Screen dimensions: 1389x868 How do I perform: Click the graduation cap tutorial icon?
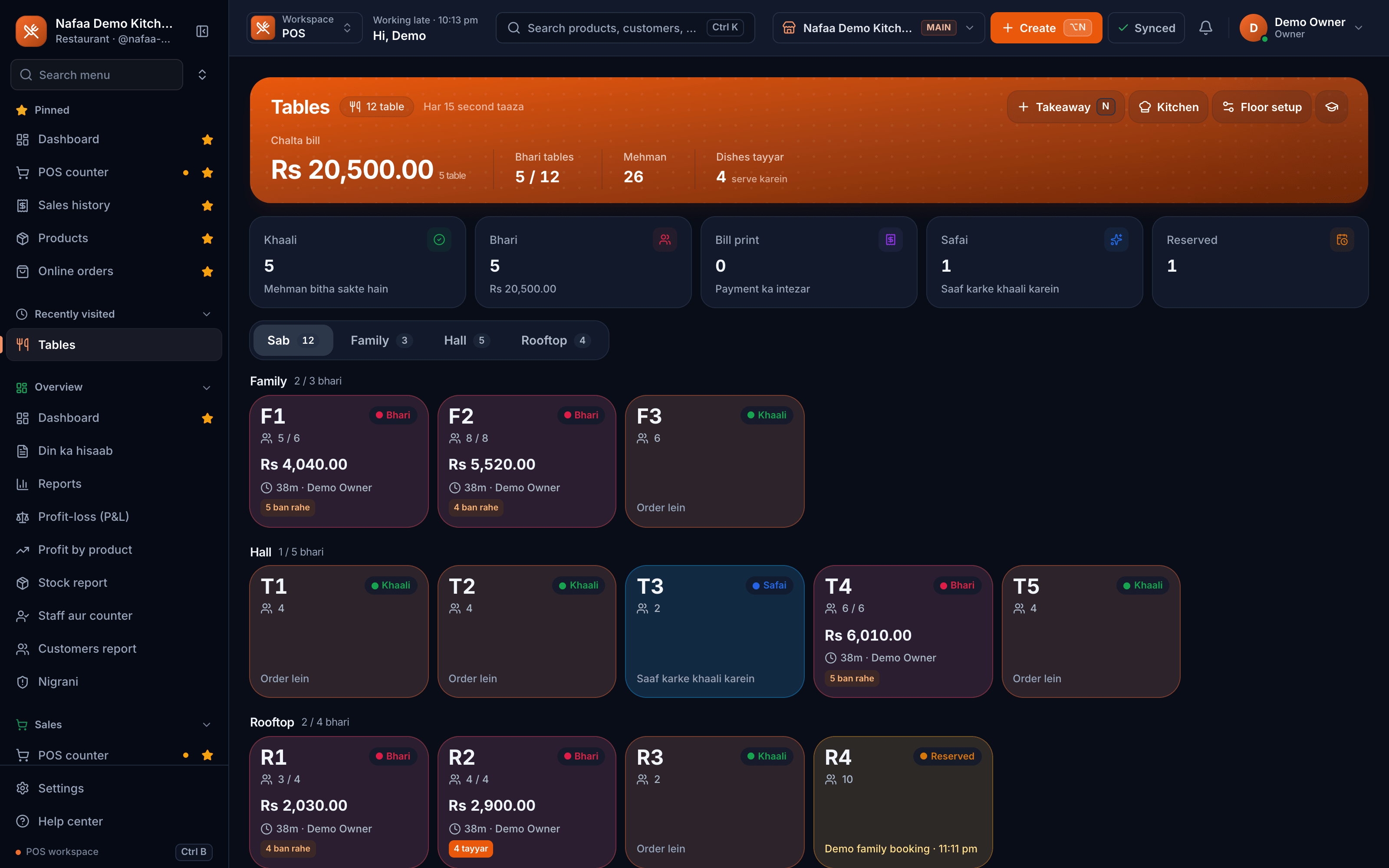pyautogui.click(x=1332, y=107)
